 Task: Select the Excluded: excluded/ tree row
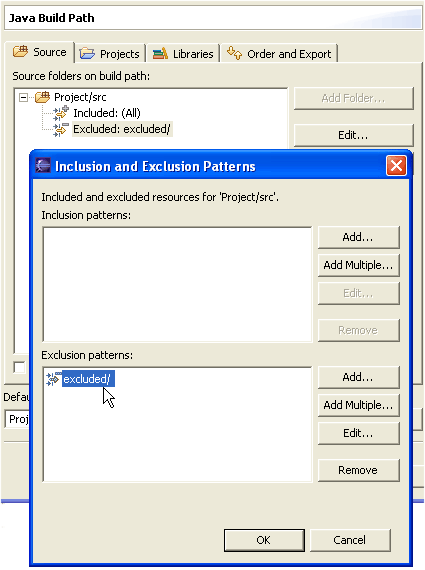[x=122, y=129]
